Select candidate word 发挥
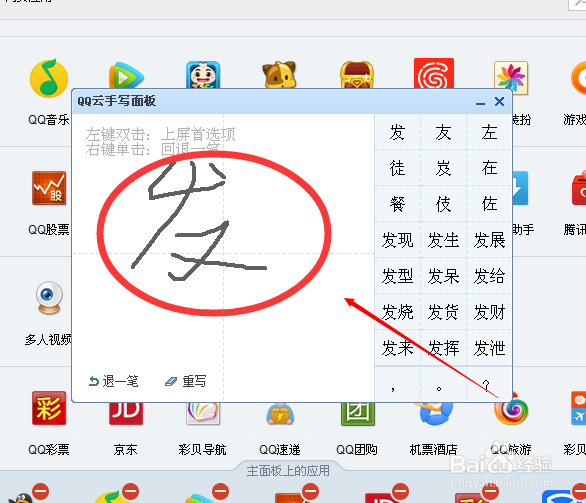The image size is (586, 503). coord(443,348)
